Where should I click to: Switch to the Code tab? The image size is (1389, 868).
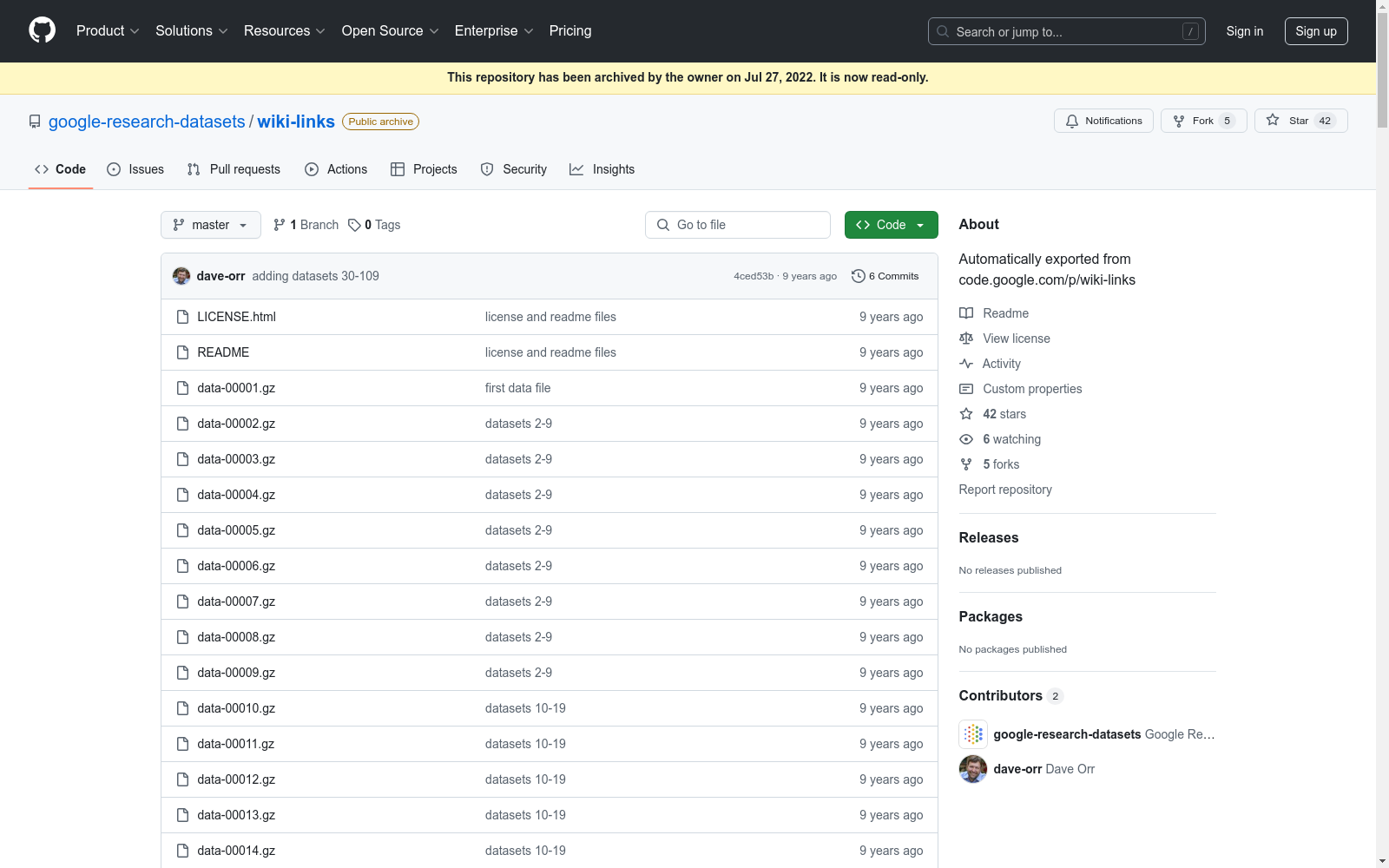[61, 169]
